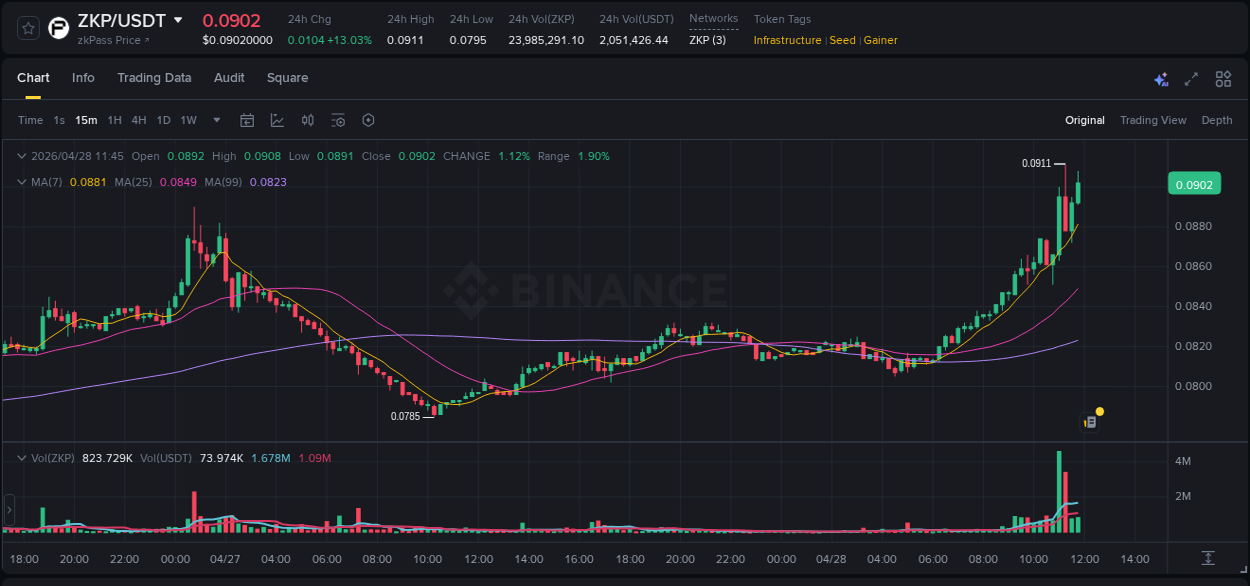Switch to the Trading Data tab
This screenshot has width=1250, height=586.
point(155,78)
